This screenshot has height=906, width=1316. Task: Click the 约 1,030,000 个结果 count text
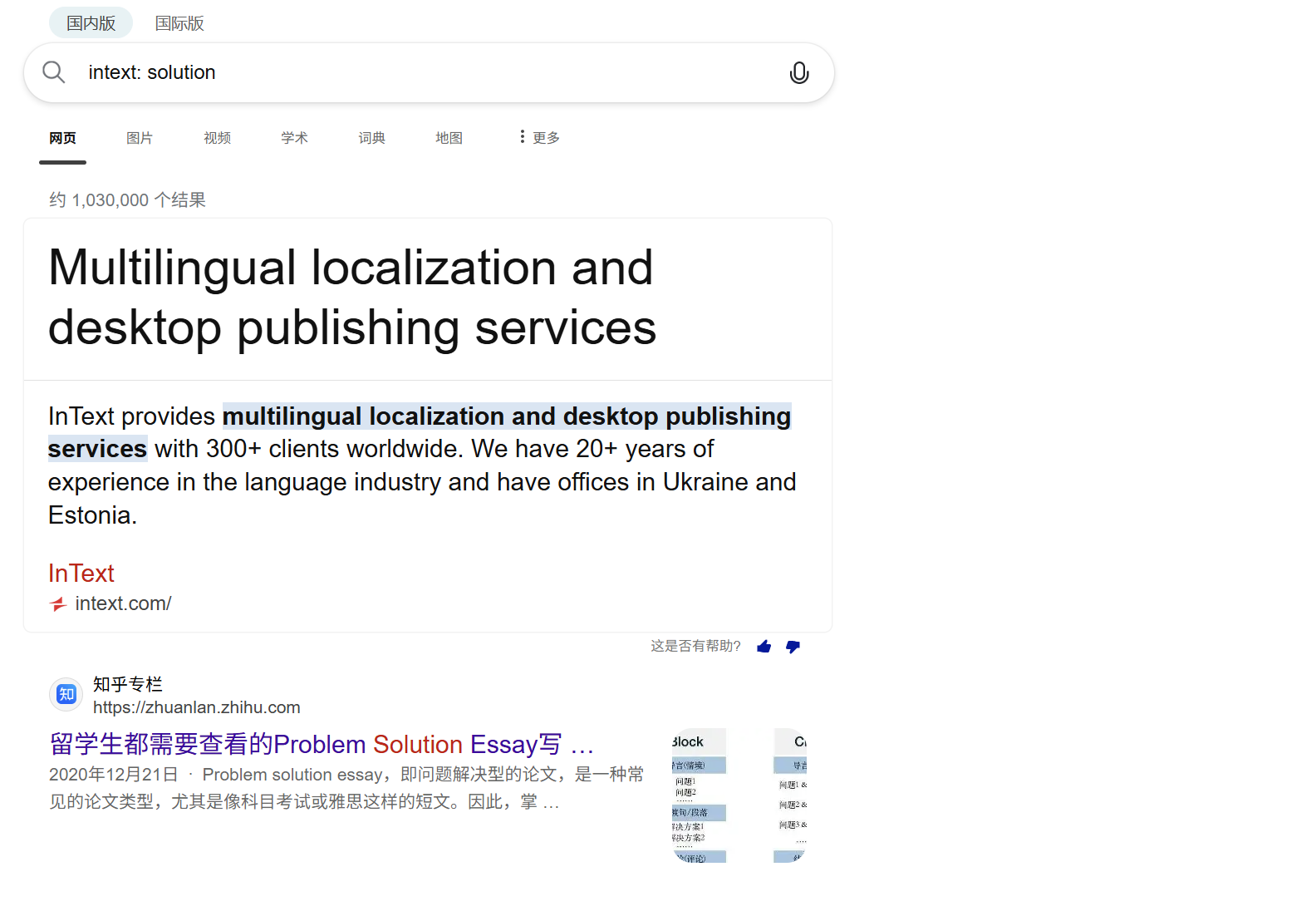(x=127, y=200)
